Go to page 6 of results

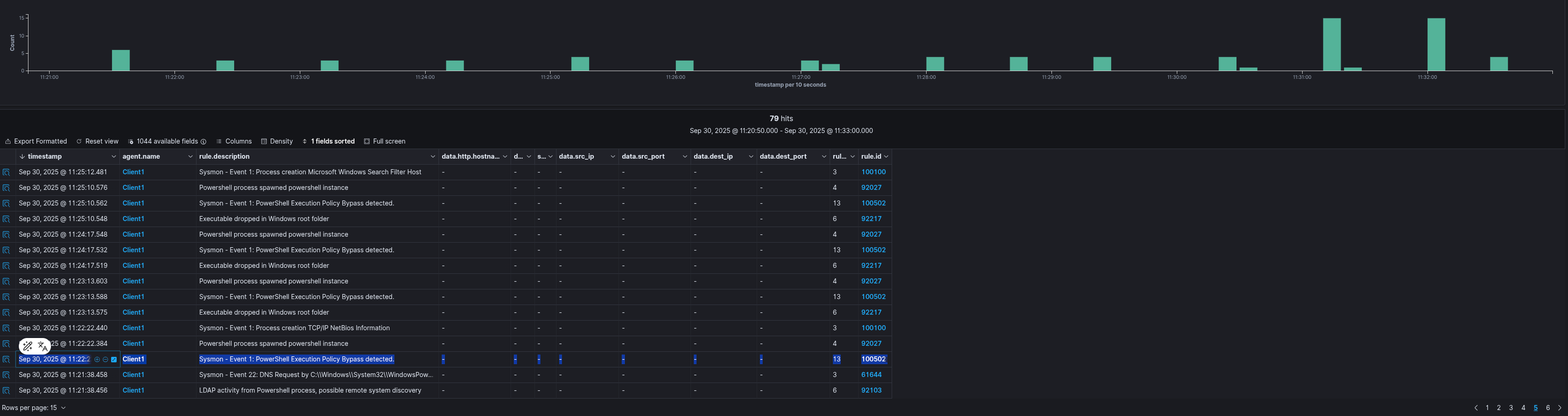pos(1547,408)
